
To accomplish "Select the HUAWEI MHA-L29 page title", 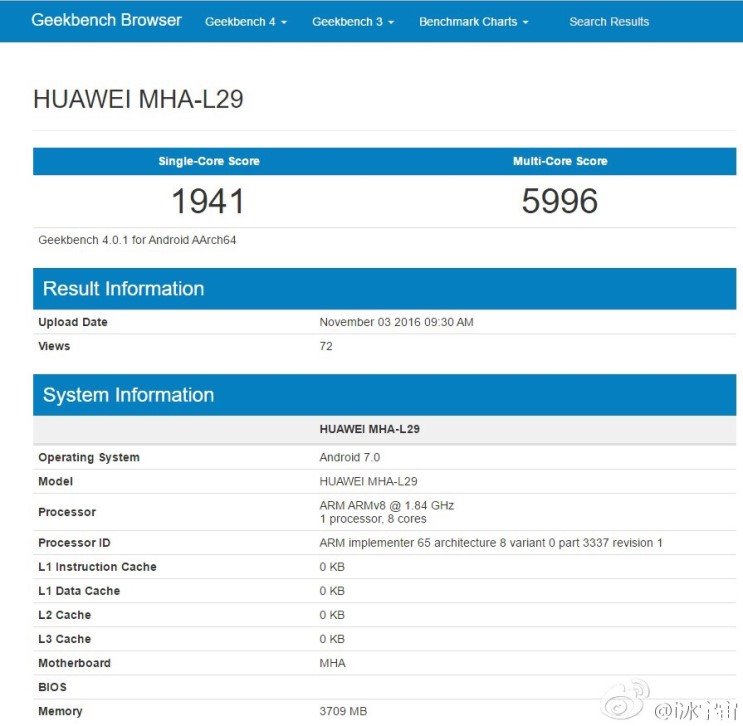I will click(x=138, y=99).
